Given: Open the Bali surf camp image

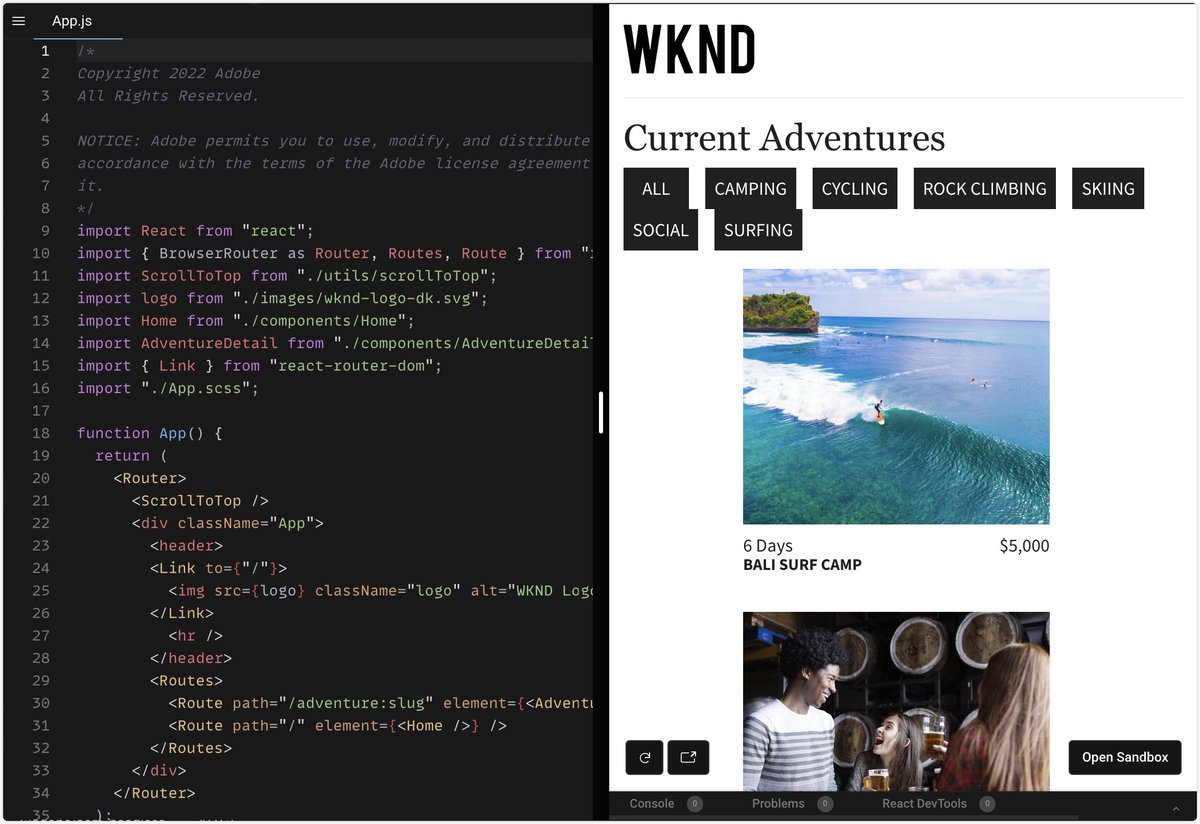Looking at the screenshot, I should (896, 396).
